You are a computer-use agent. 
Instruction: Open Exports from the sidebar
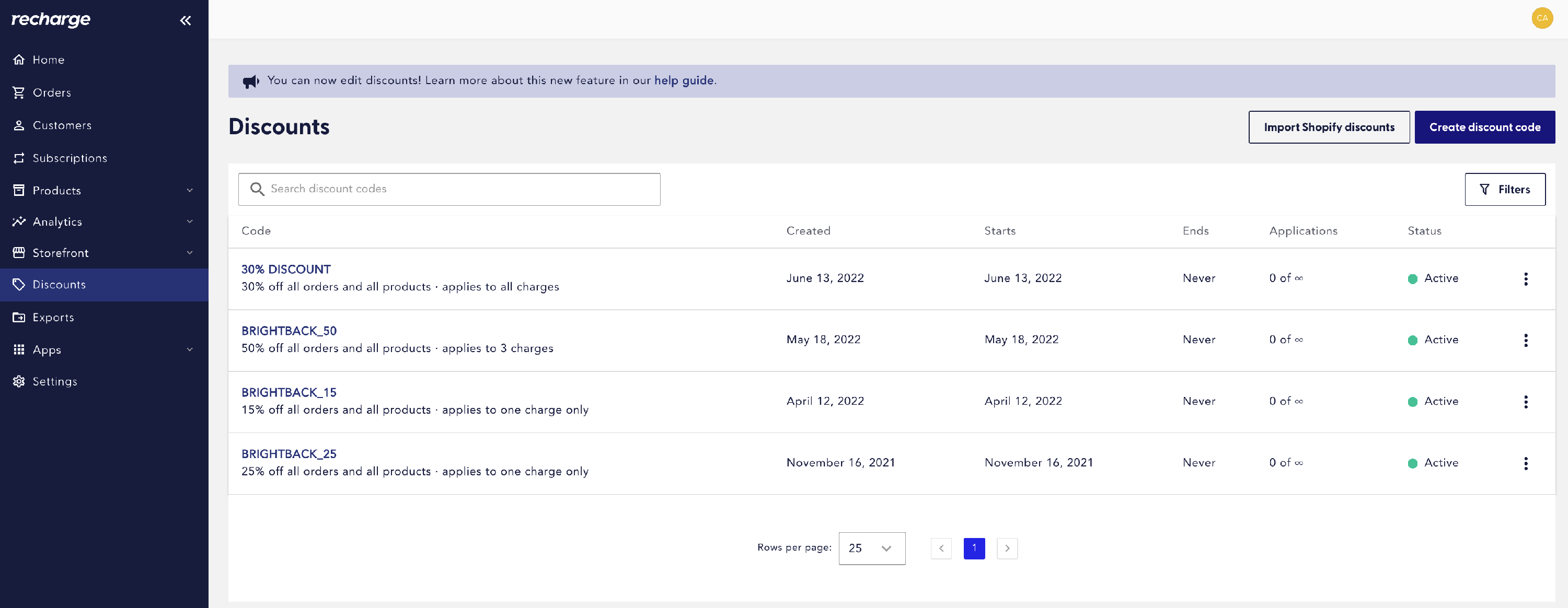click(x=53, y=318)
